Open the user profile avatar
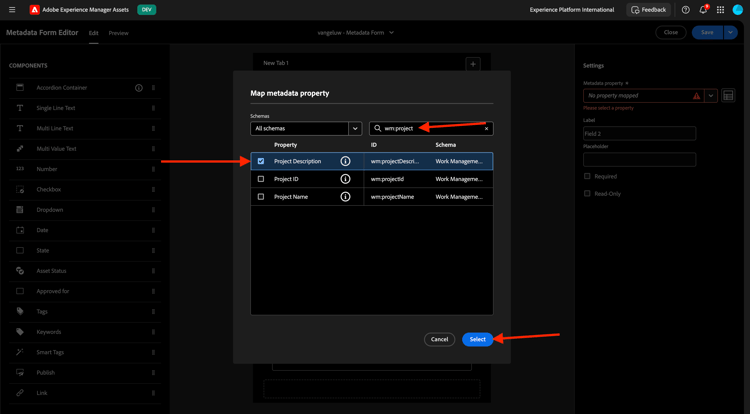Image resolution: width=750 pixels, height=414 pixels. 738,10
